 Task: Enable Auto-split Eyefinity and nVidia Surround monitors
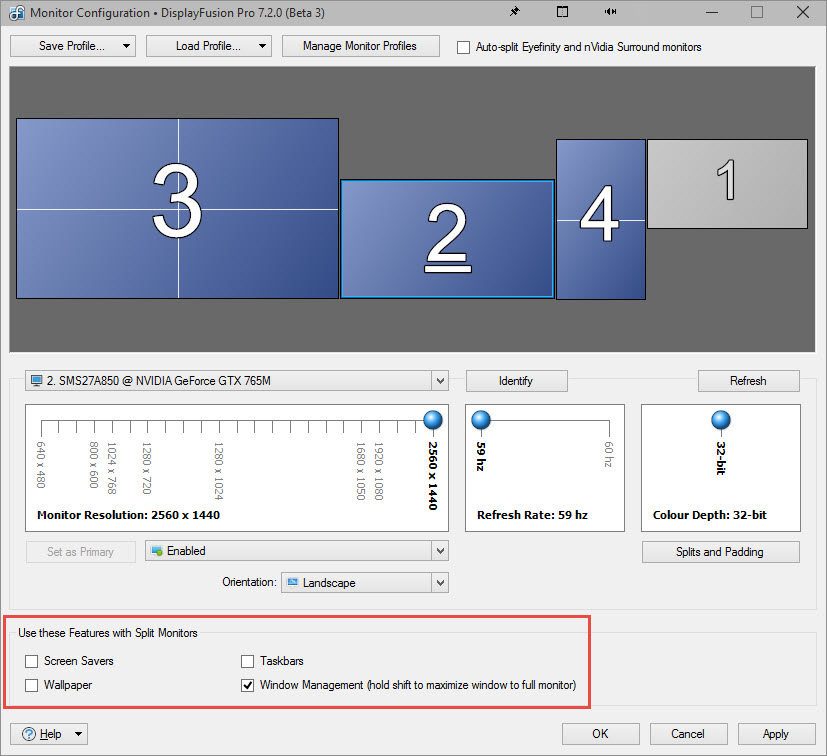[x=463, y=47]
